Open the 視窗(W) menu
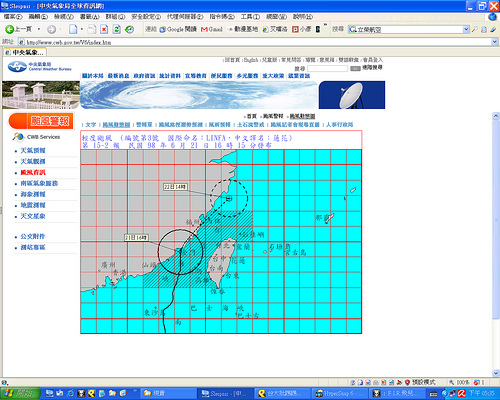The image size is (500, 400). pos(276,17)
